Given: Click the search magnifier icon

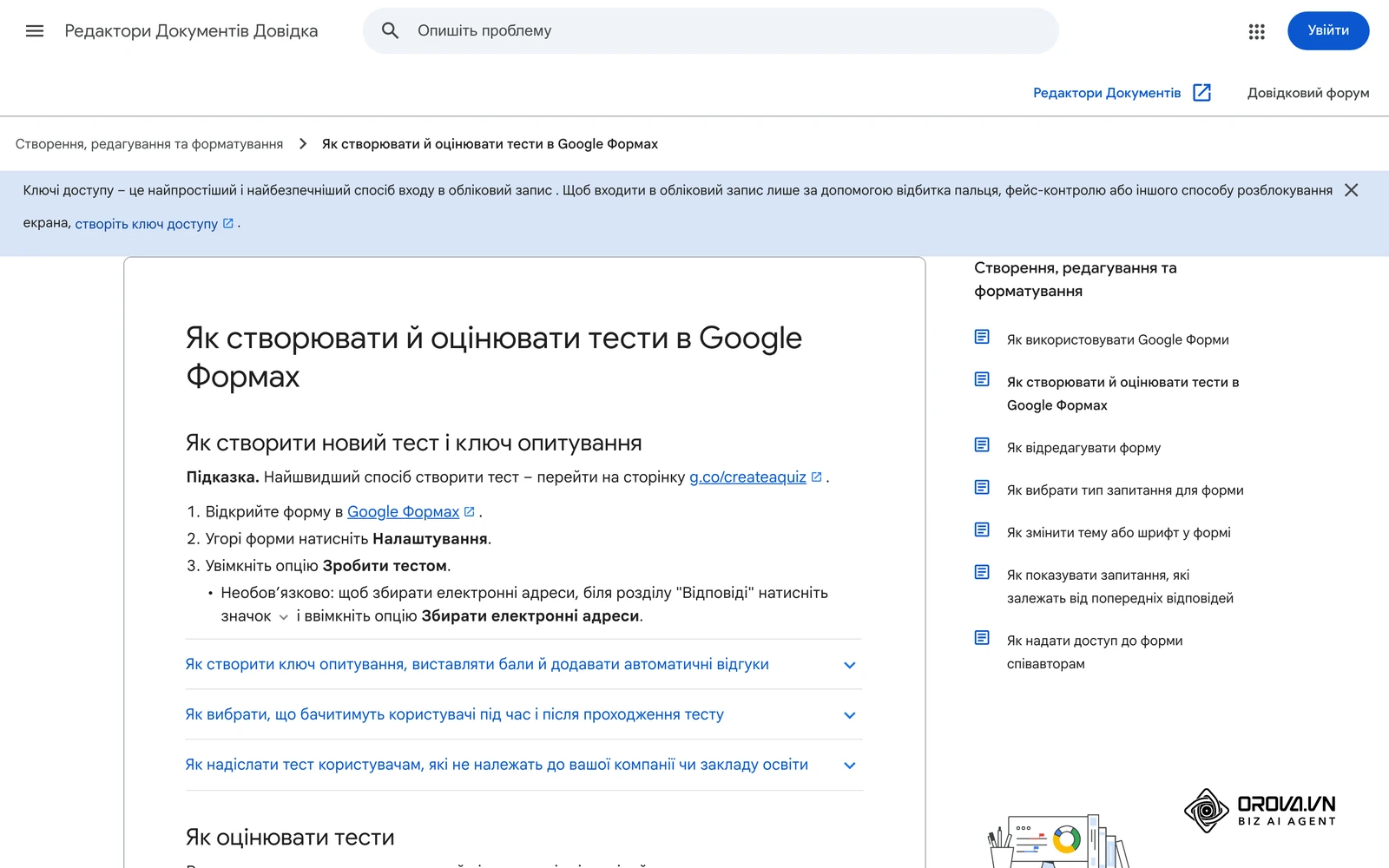Looking at the screenshot, I should pos(391,31).
